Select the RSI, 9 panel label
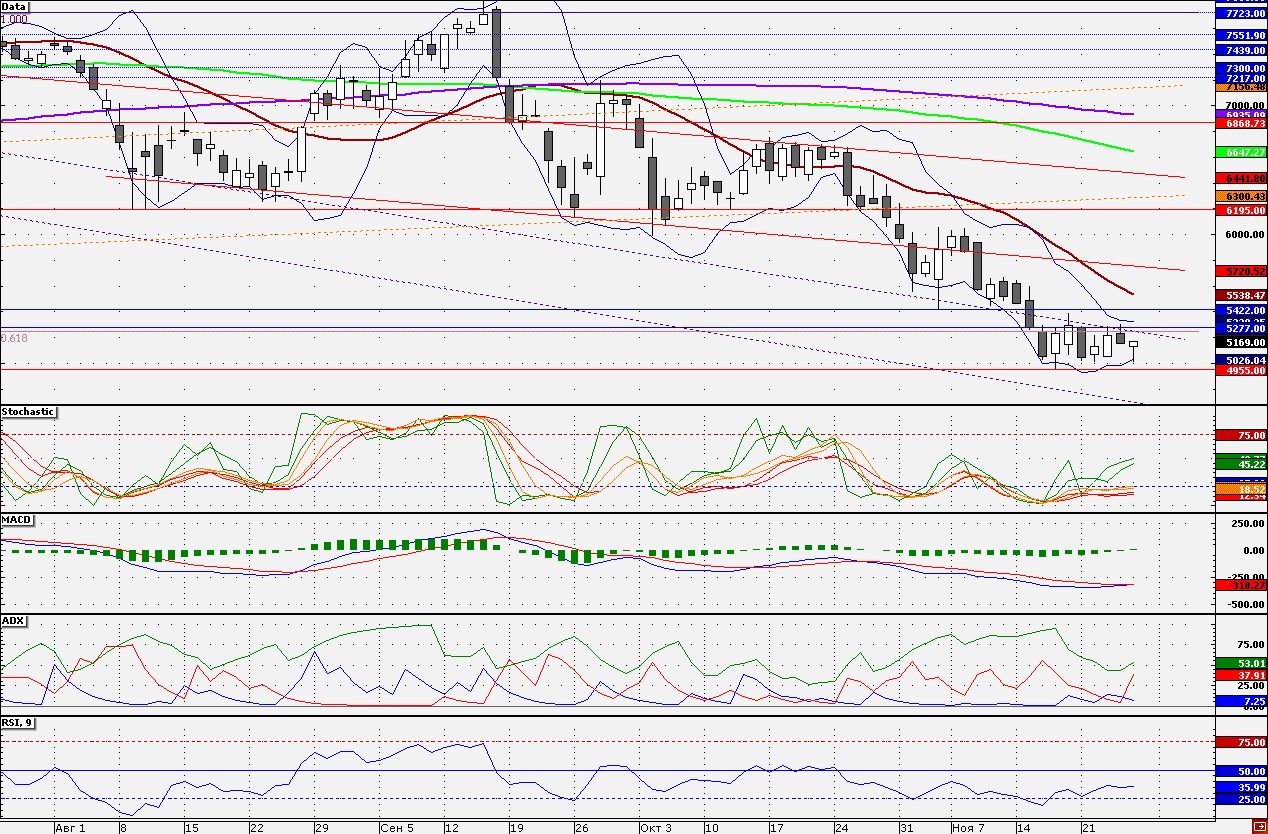1268x834 pixels. pyautogui.click(x=18, y=722)
